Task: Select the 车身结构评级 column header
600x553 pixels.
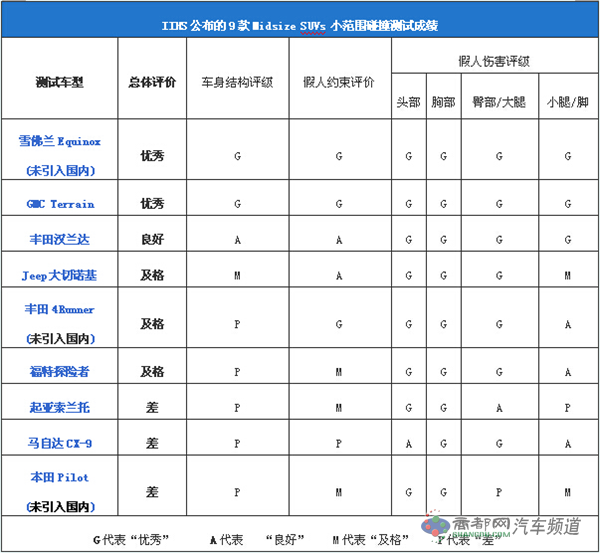Action: point(238,82)
